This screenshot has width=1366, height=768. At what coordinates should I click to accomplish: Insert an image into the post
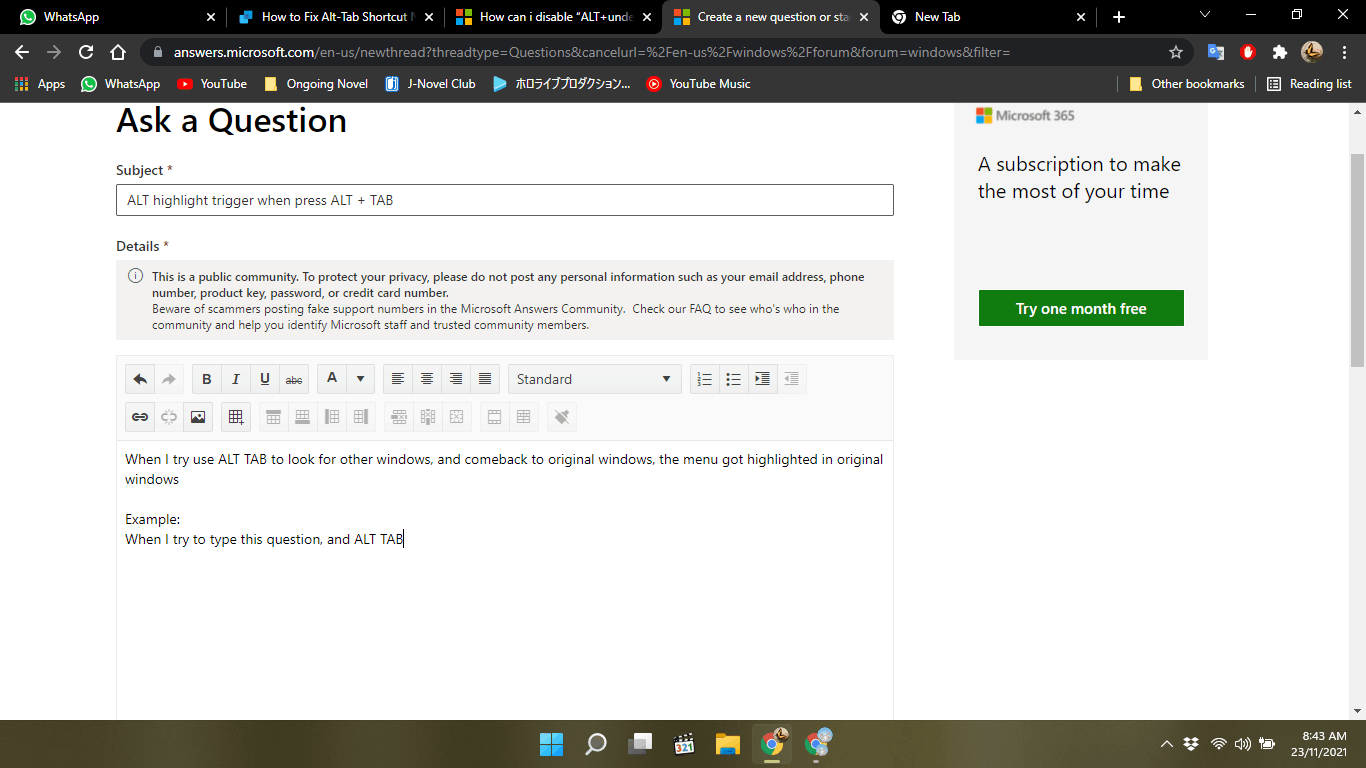[x=197, y=417]
